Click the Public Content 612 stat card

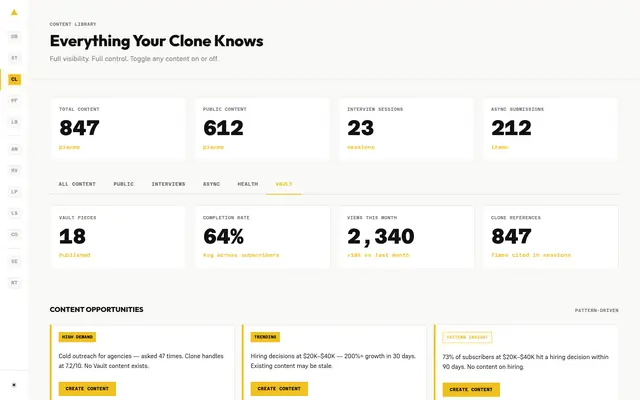pos(262,129)
